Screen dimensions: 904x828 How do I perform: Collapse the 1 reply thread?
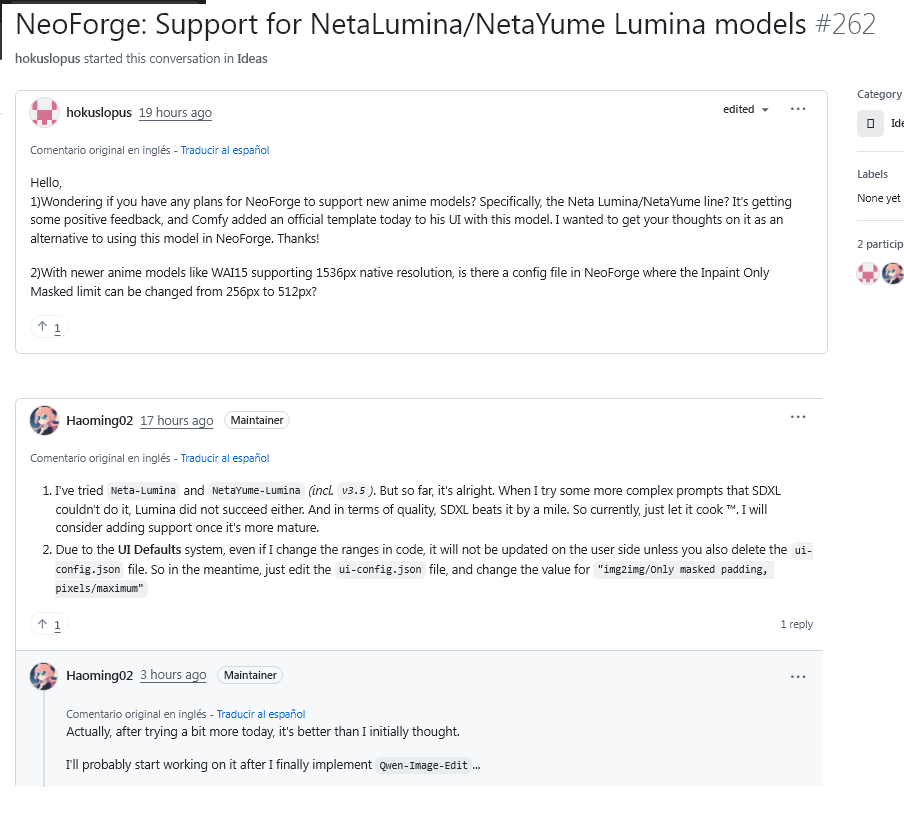(x=796, y=624)
